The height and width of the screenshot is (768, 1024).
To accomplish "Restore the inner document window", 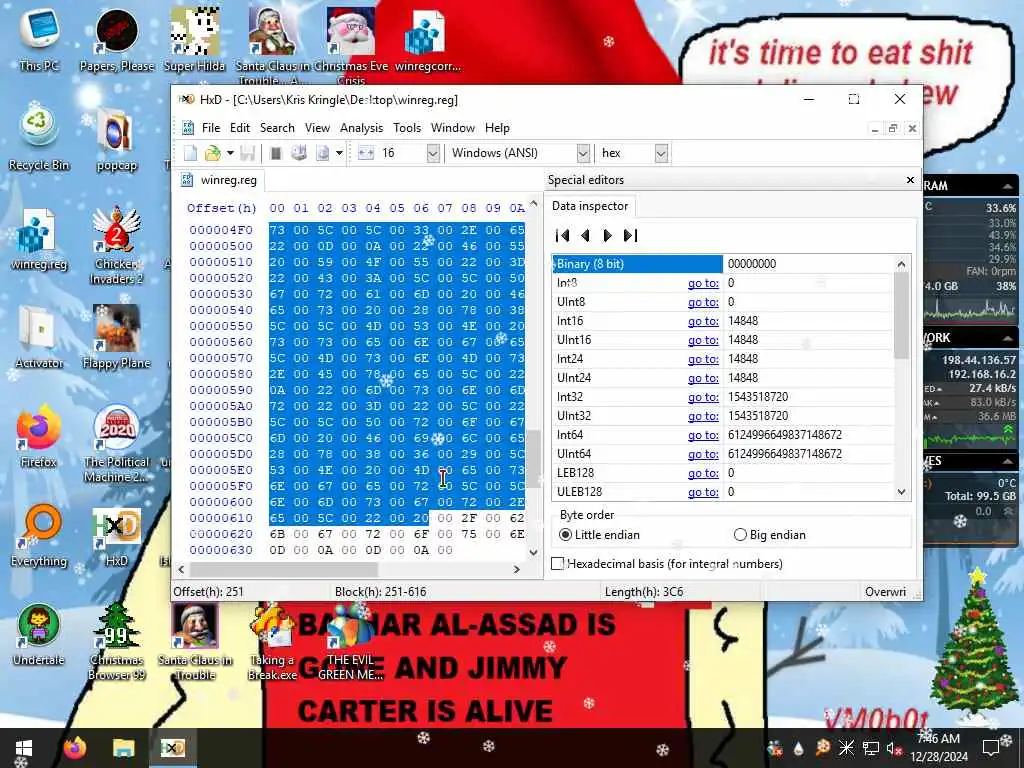I will (893, 129).
